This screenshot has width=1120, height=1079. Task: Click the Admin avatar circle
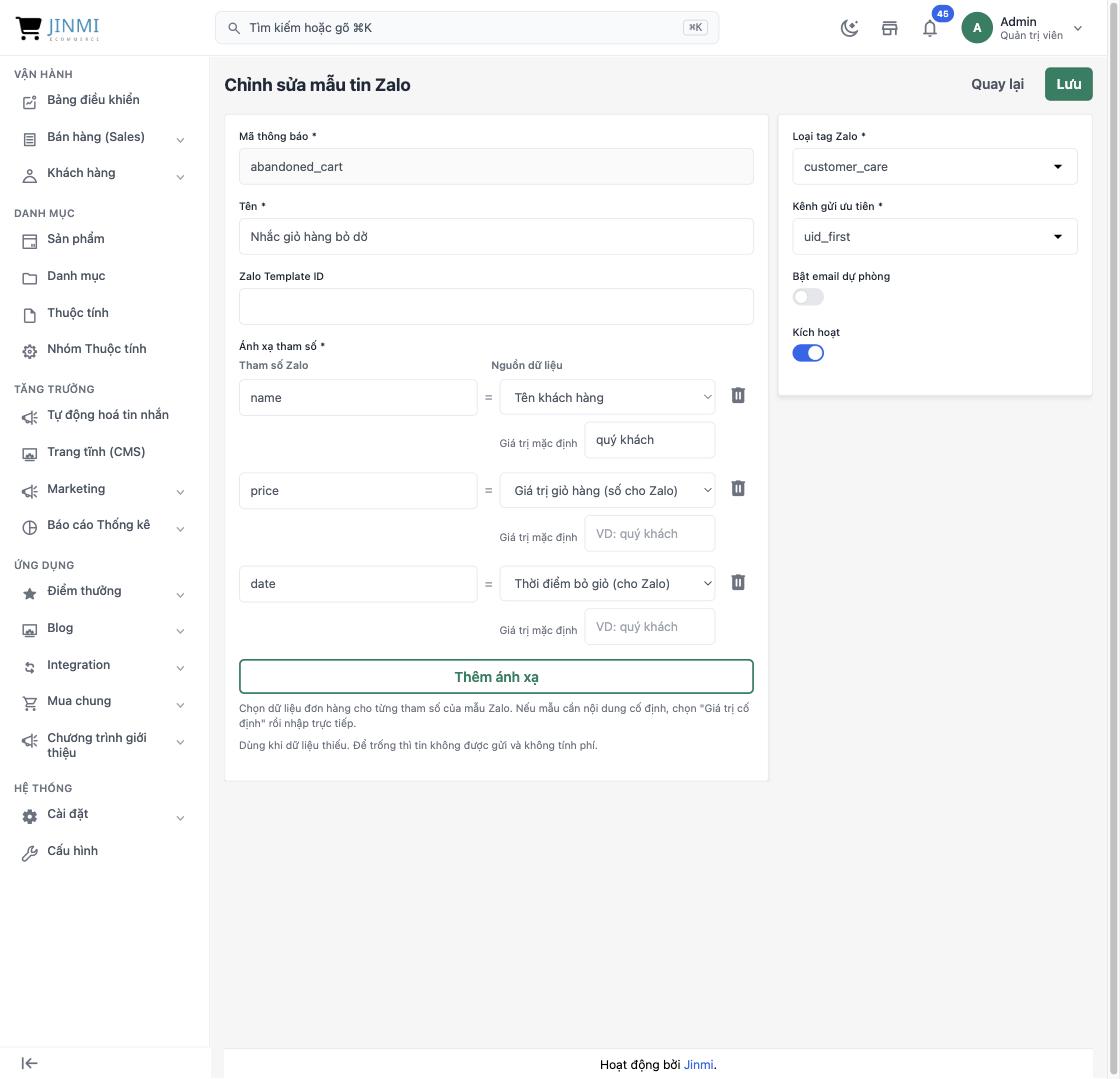tap(976, 28)
